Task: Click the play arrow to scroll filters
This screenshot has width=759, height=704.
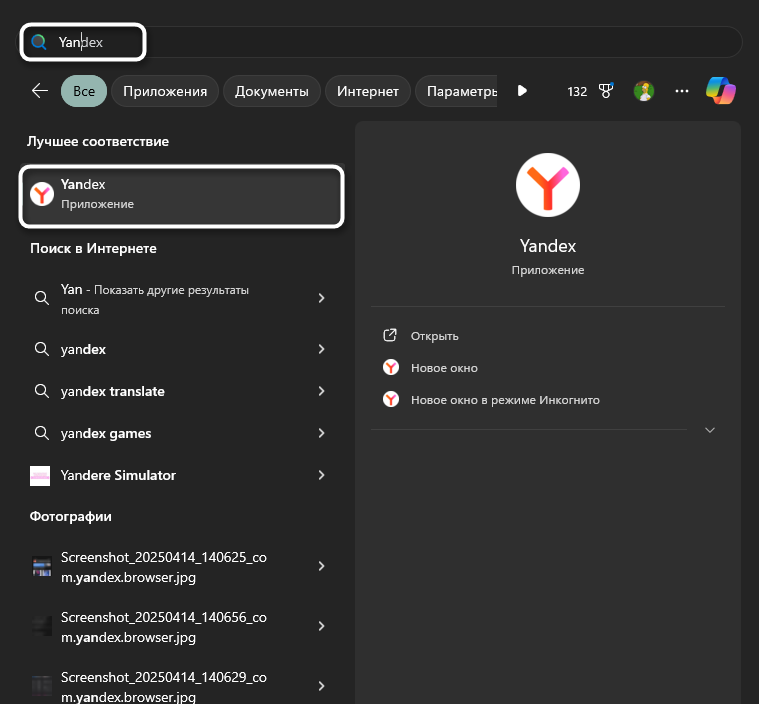Action: coord(522,91)
